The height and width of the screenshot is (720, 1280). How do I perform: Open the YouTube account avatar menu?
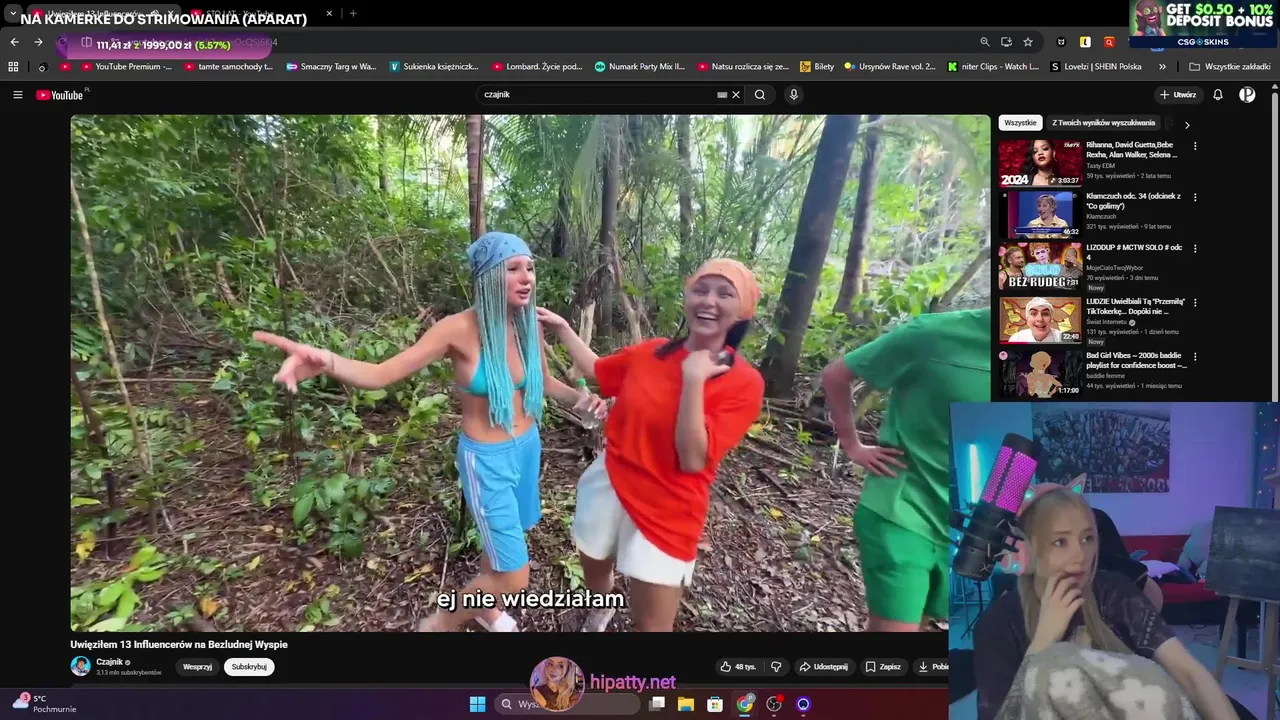(x=1247, y=95)
